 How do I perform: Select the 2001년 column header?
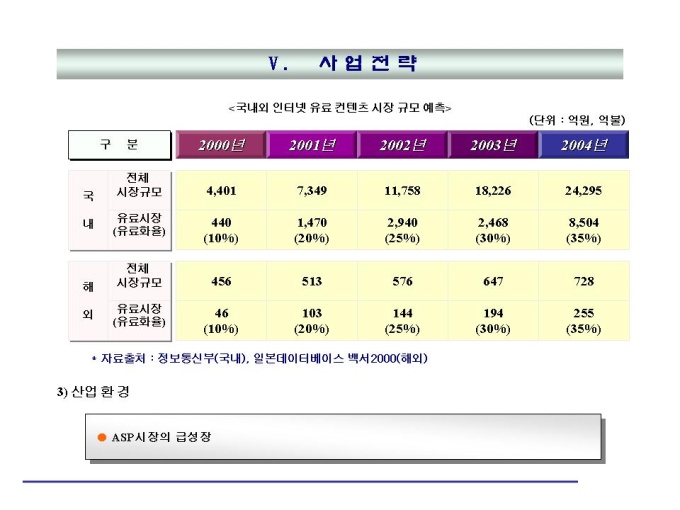click(x=312, y=145)
